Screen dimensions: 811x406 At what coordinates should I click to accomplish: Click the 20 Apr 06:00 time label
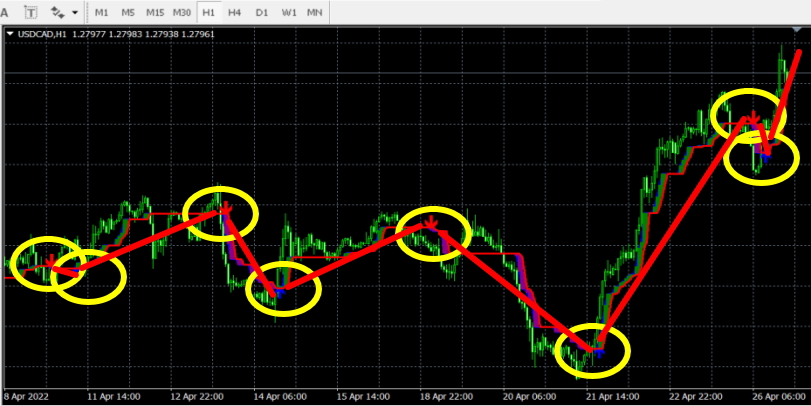point(529,397)
